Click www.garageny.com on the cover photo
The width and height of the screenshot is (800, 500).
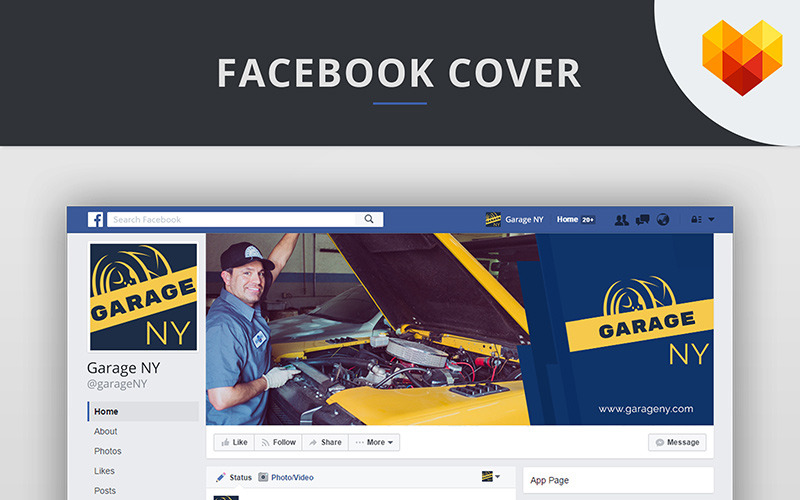(645, 409)
